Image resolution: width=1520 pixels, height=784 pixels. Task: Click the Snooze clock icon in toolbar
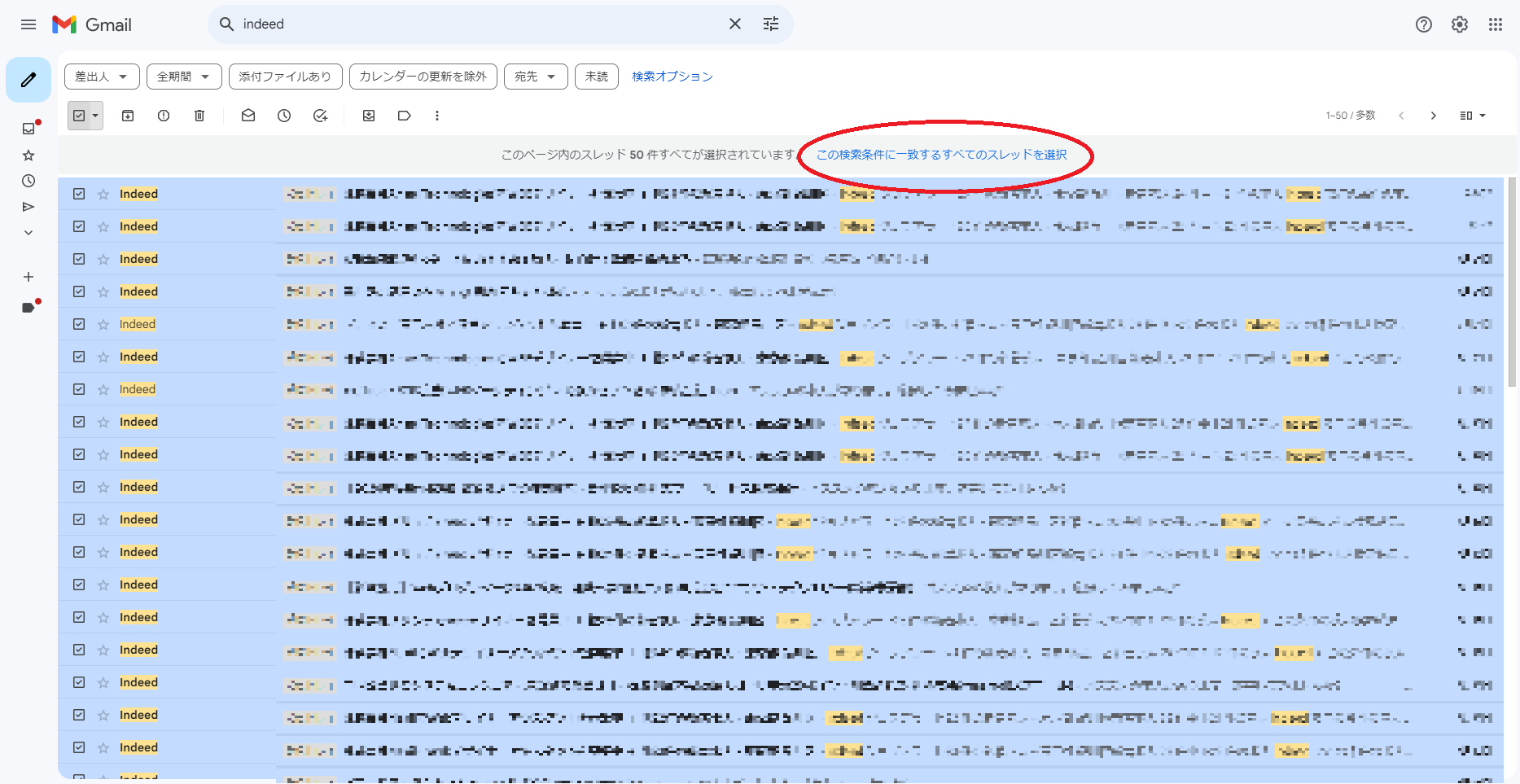284,116
